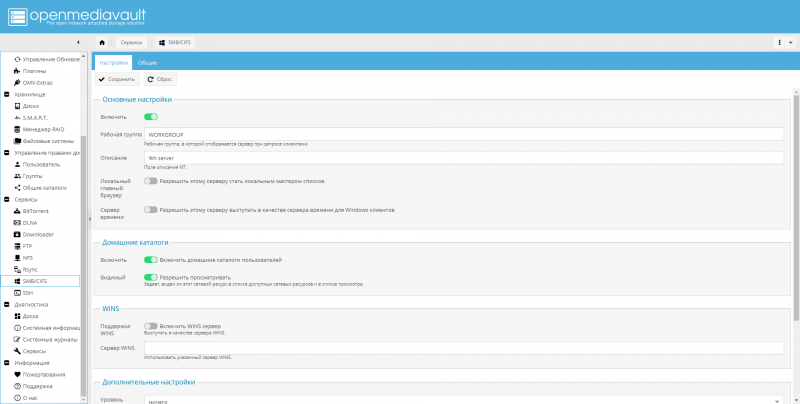This screenshot has width=800, height=404.
Task: Open Downloader service in the sidebar
Action: [x=38, y=235]
